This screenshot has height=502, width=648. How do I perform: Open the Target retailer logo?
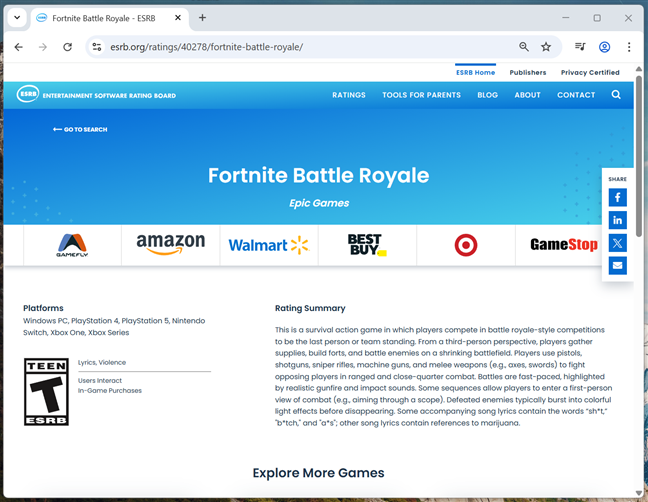(466, 245)
